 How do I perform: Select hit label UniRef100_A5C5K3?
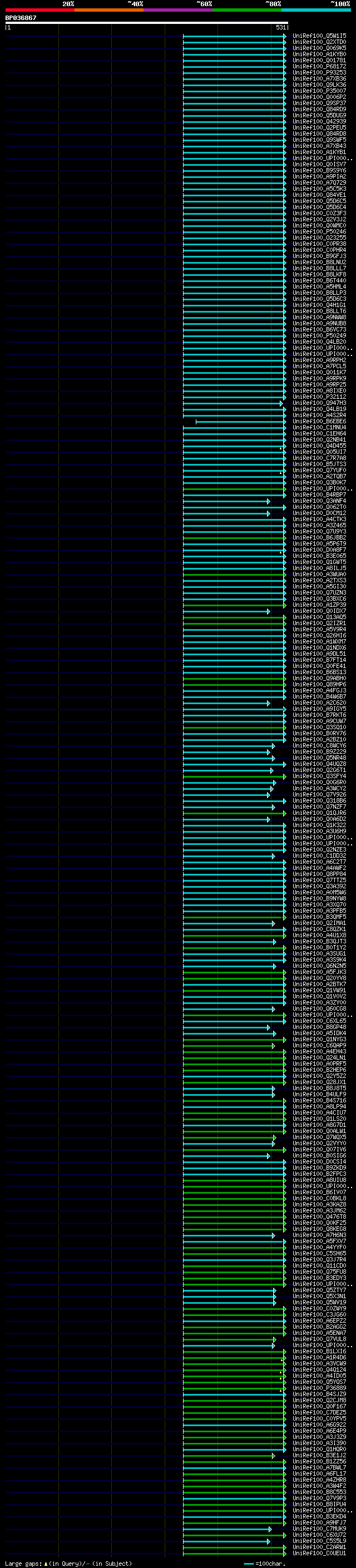pyautogui.click(x=319, y=189)
